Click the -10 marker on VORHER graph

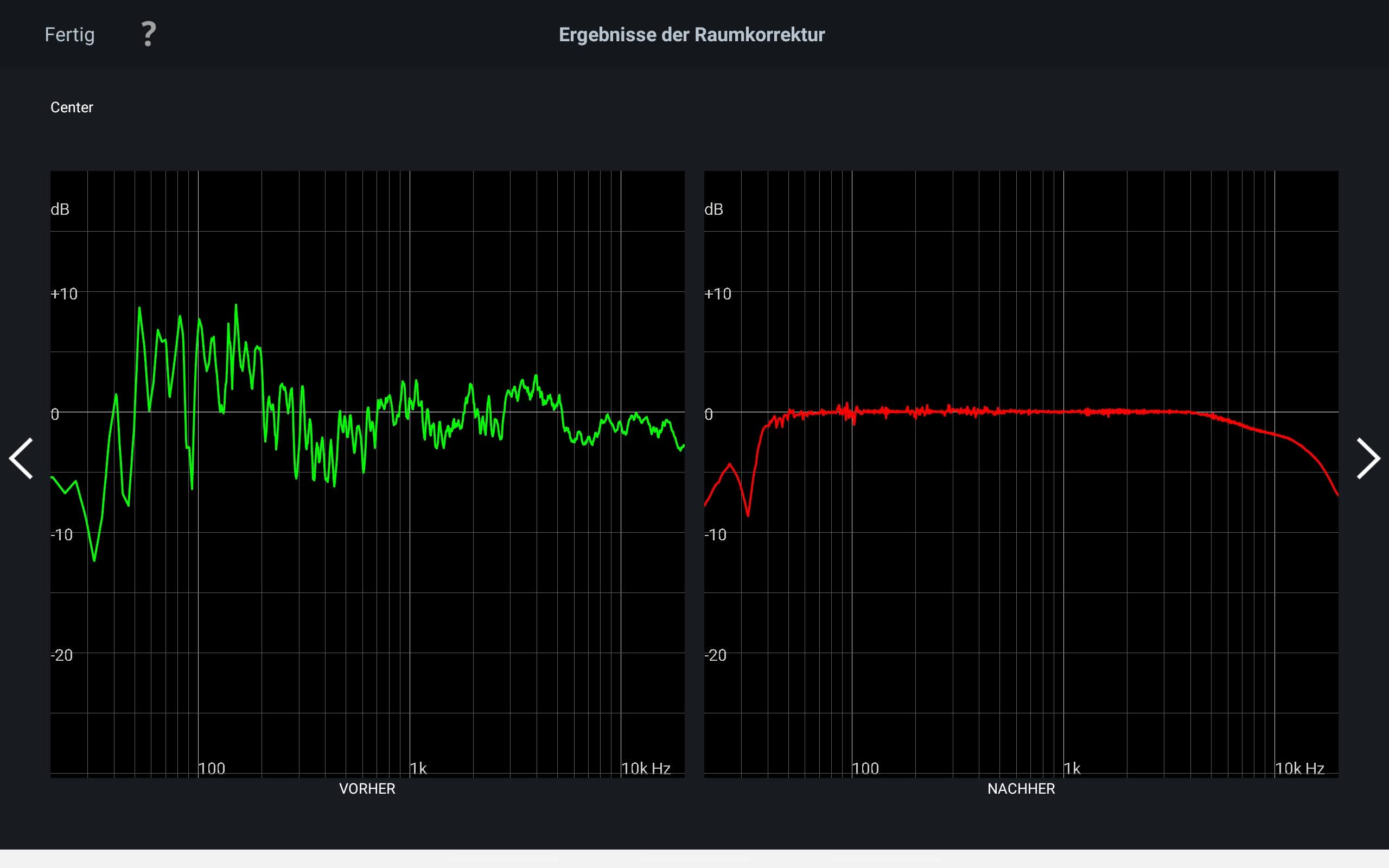pyautogui.click(x=61, y=535)
